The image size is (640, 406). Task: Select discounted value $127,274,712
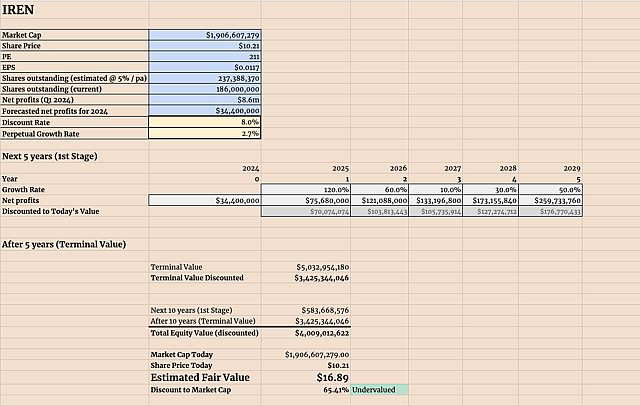[491, 211]
